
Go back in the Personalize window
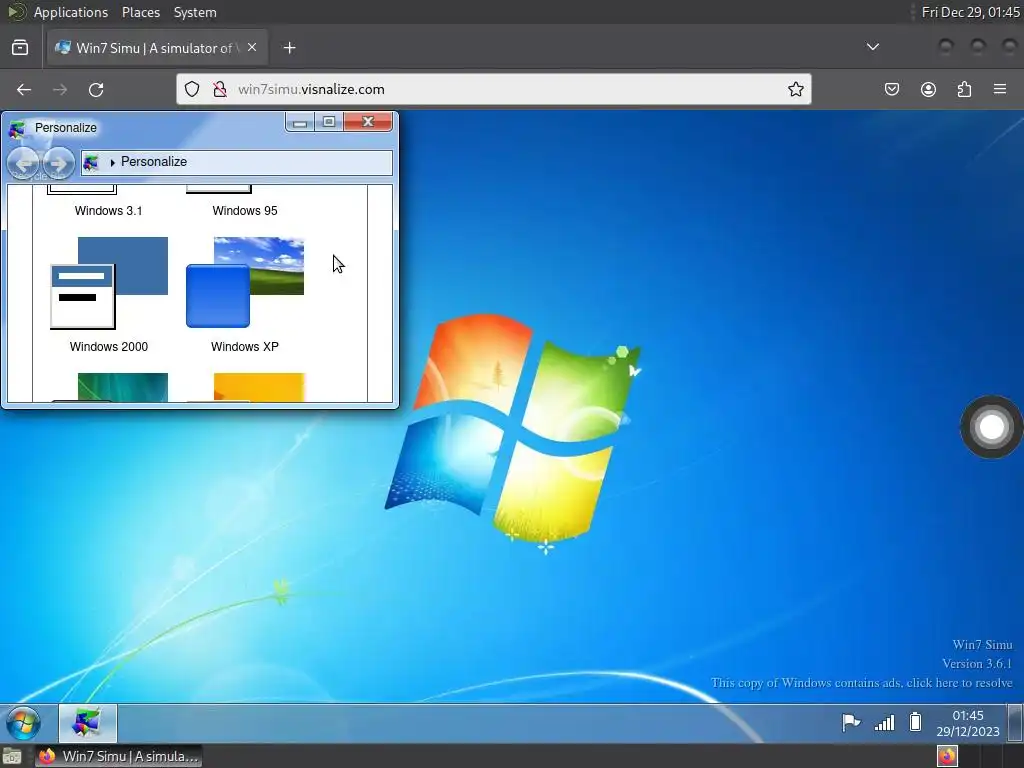click(24, 163)
